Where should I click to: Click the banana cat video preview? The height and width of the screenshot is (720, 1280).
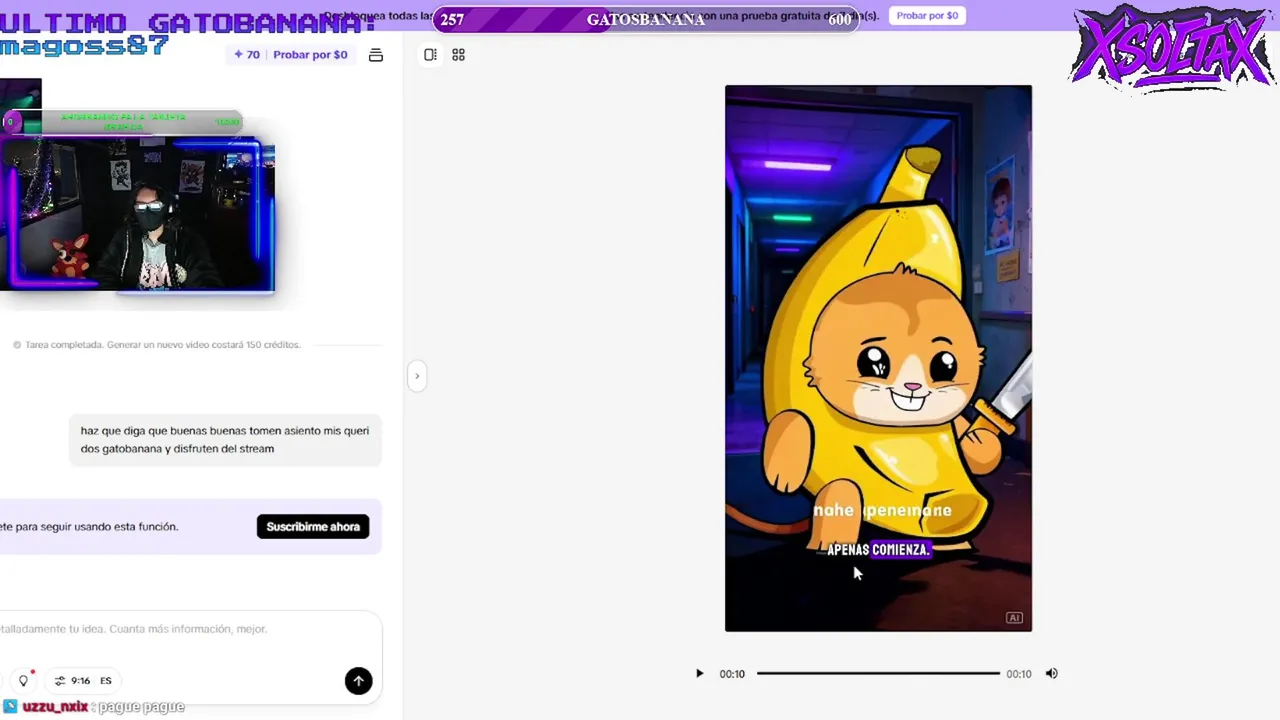click(878, 358)
